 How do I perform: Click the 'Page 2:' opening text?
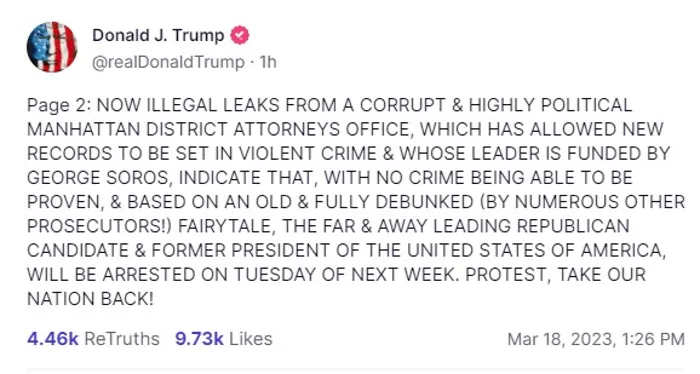[x=59, y=105]
